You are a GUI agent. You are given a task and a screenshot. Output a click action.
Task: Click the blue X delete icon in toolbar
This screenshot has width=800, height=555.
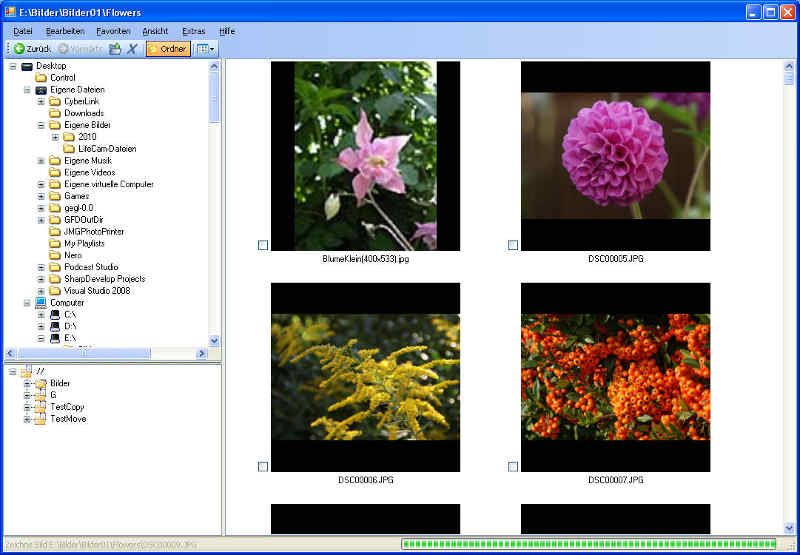coord(132,48)
